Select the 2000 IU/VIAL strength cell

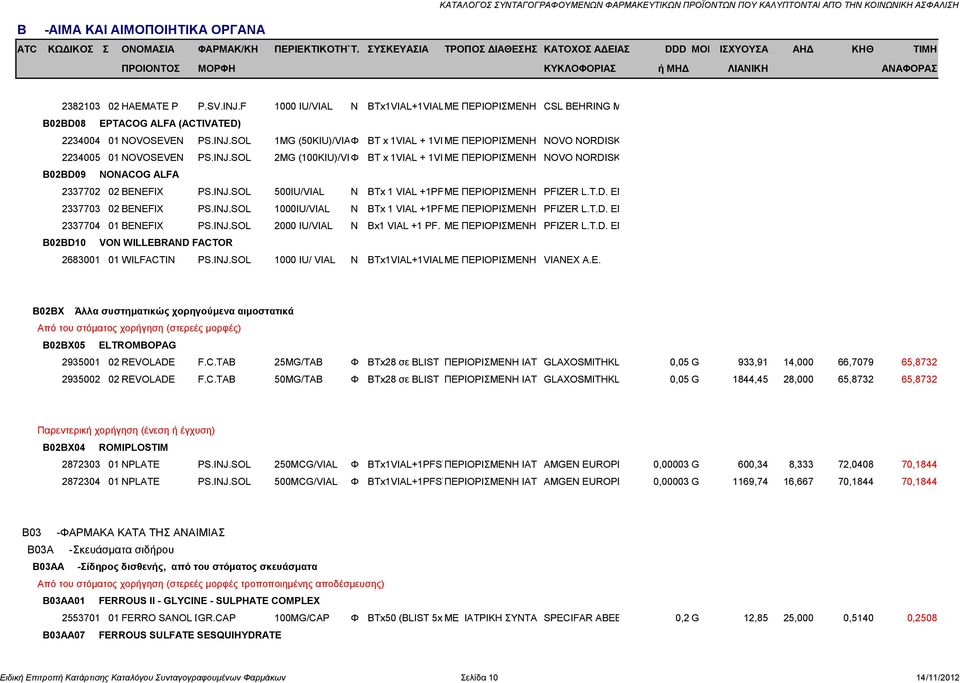point(304,226)
